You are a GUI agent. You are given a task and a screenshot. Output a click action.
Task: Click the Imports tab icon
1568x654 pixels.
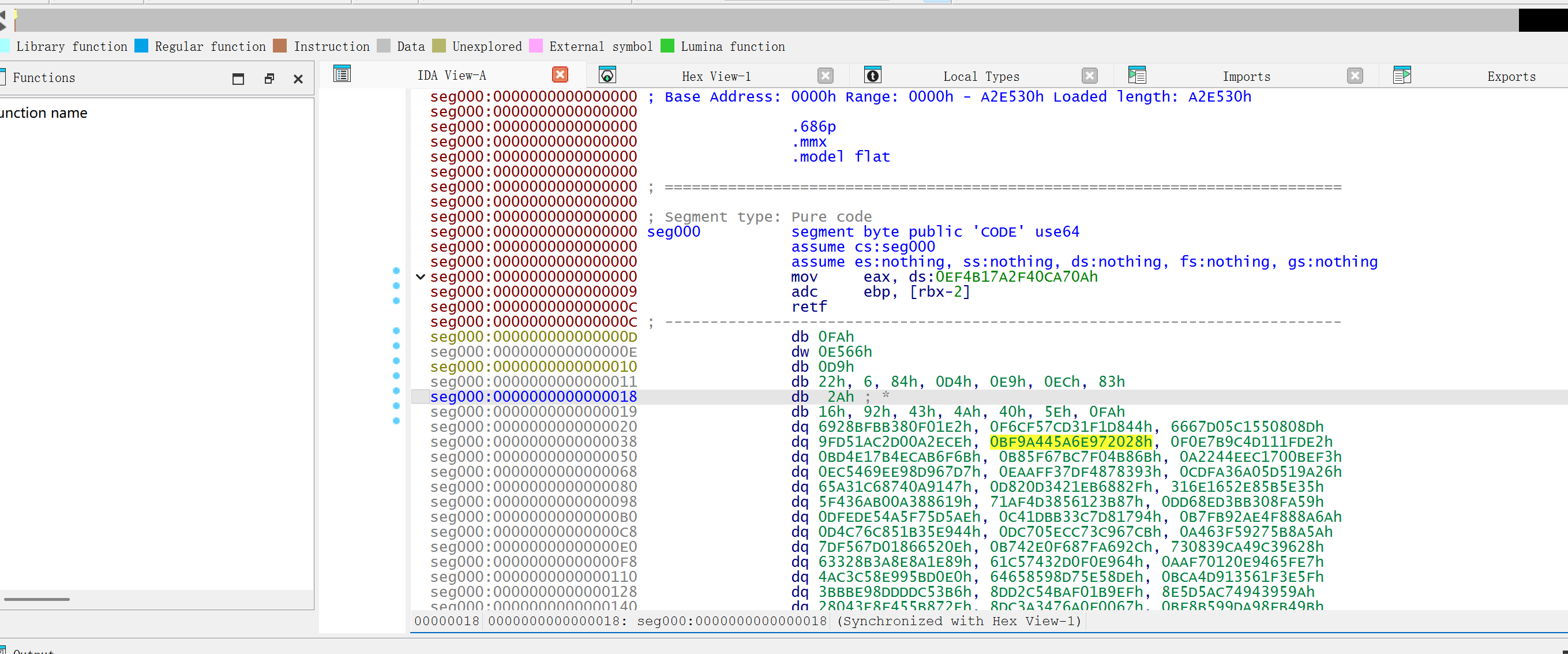pos(1136,76)
